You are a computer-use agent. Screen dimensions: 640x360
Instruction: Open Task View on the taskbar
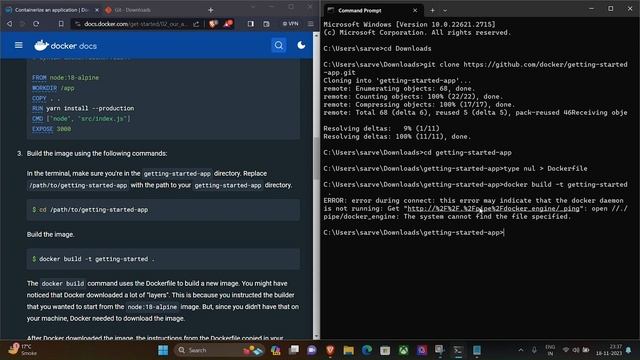coord(293,350)
